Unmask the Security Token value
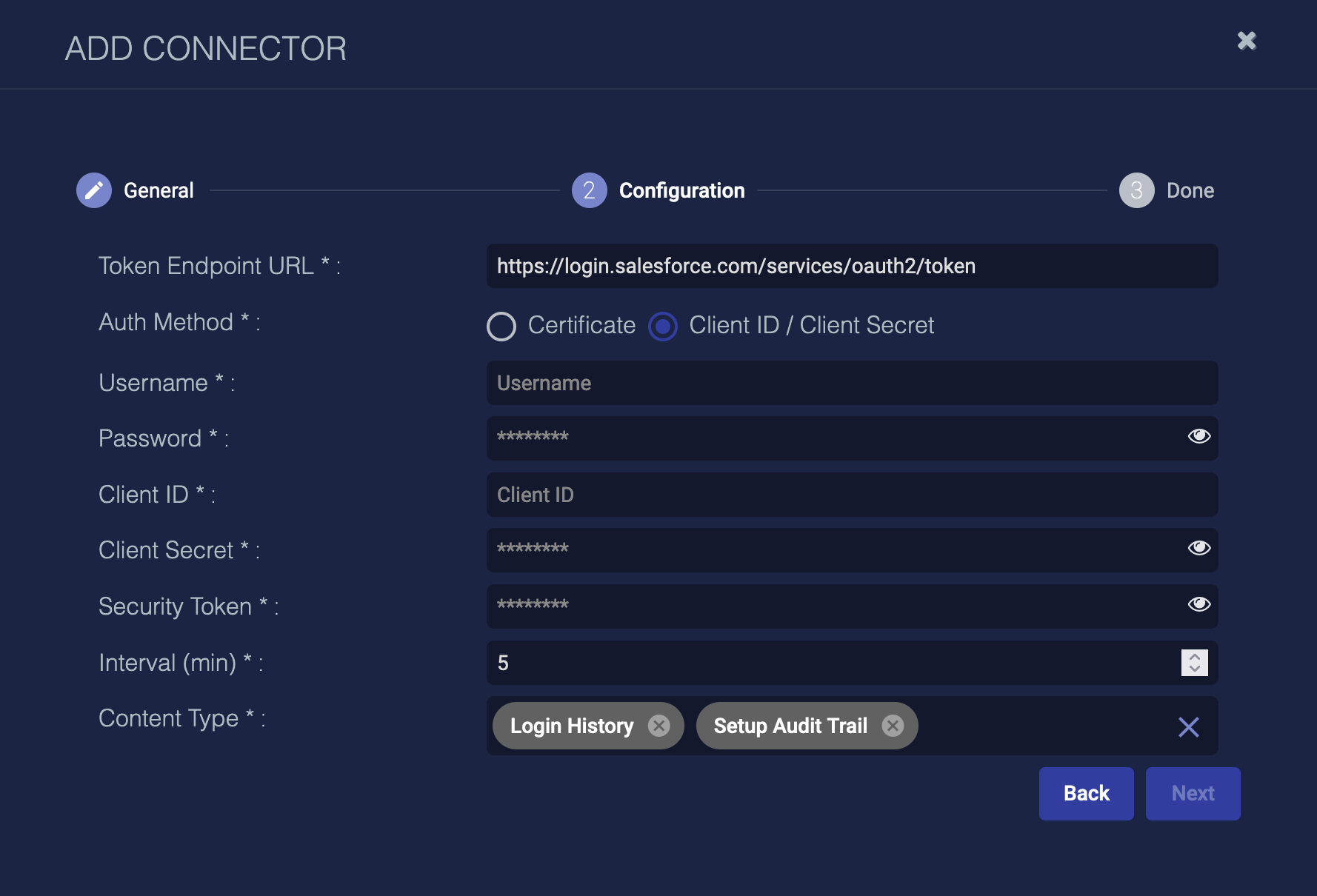Viewport: 1317px width, 896px height. tap(1198, 604)
